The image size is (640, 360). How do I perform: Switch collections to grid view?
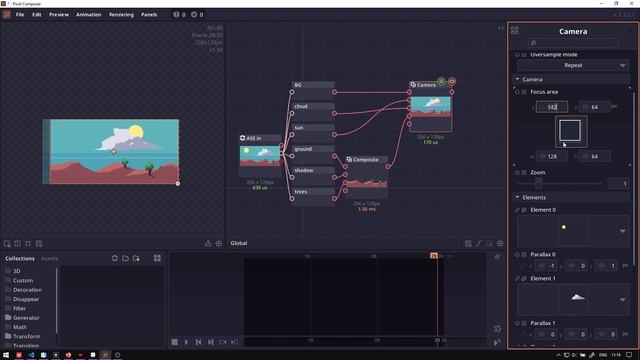[x=157, y=258]
